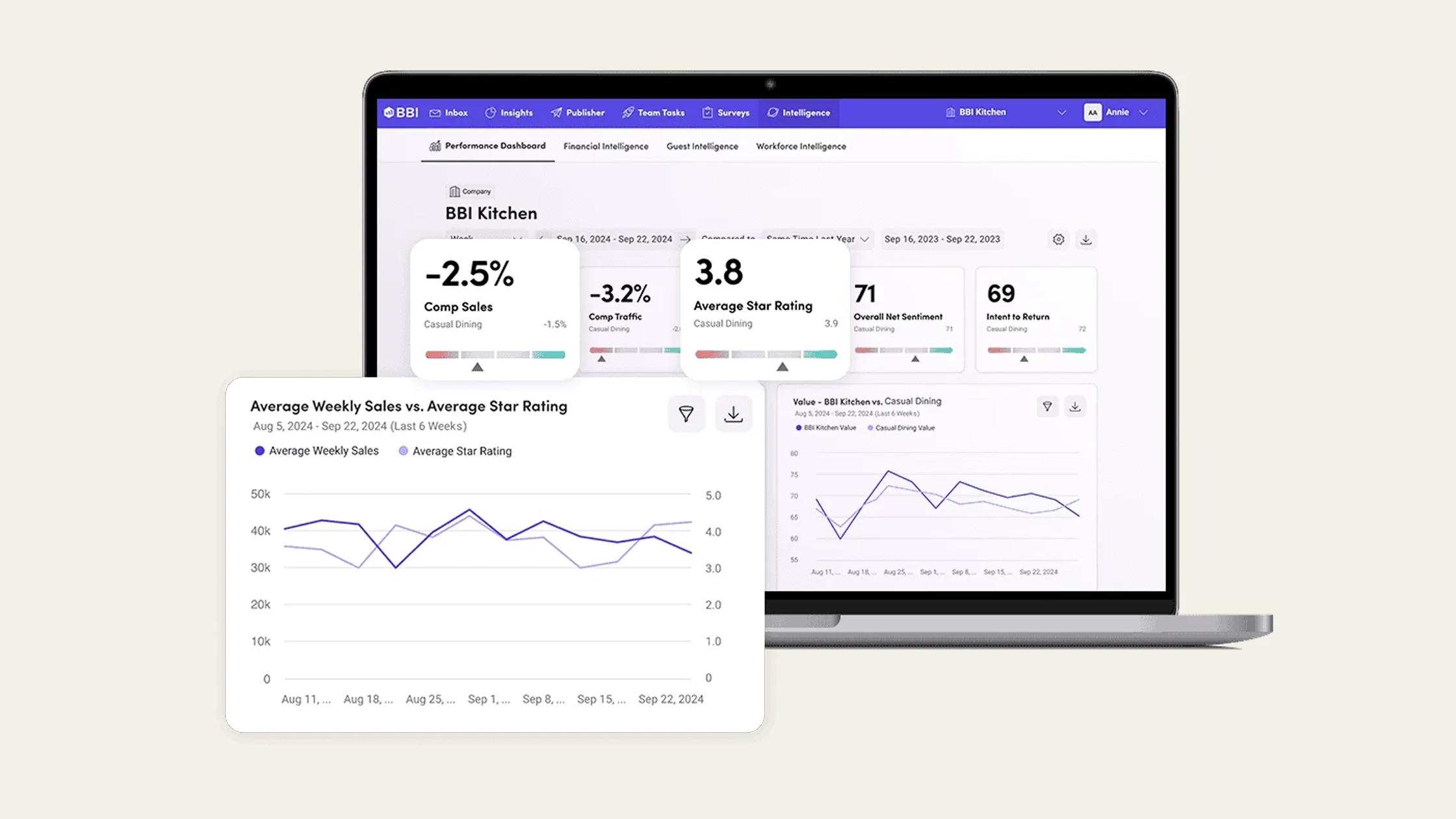Filter the Value BBI Kitchen chart
This screenshot has width=1456, height=819.
tap(1047, 407)
